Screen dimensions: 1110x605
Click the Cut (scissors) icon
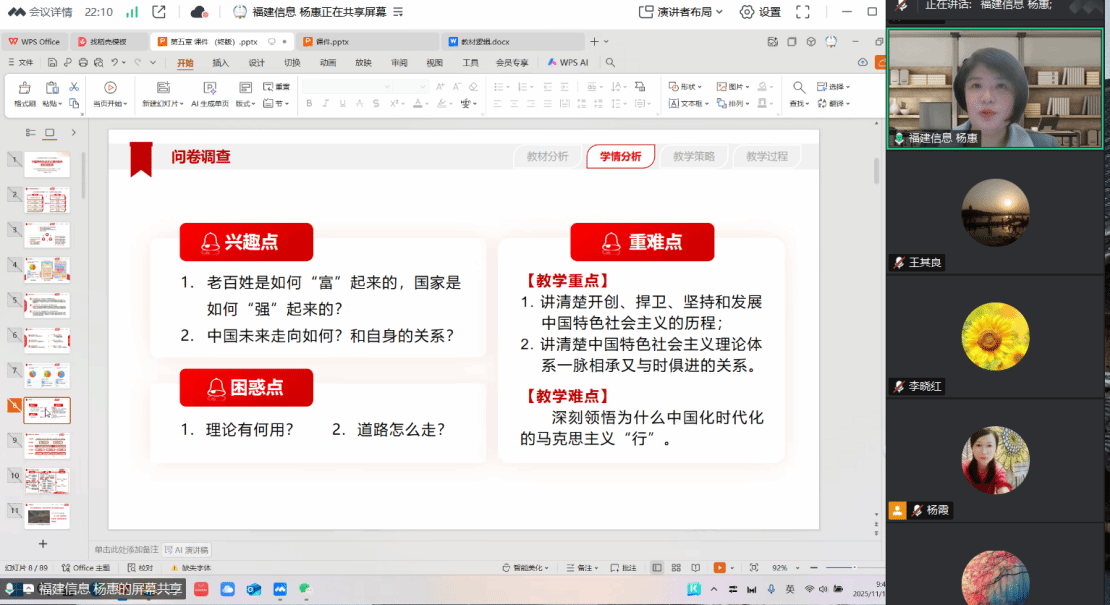pyautogui.click(x=75, y=88)
